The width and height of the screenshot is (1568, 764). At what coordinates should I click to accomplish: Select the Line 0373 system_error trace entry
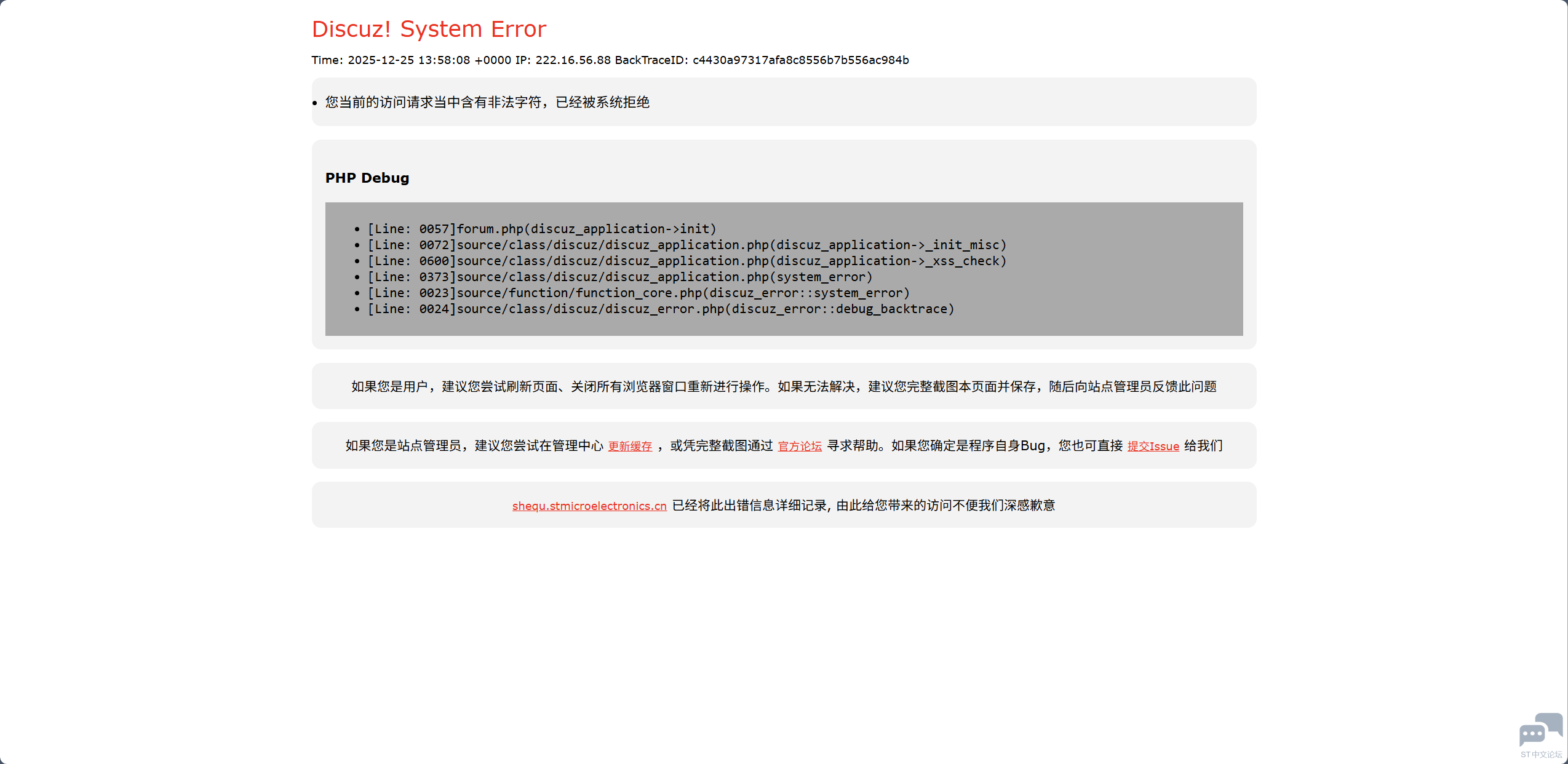click(x=619, y=277)
